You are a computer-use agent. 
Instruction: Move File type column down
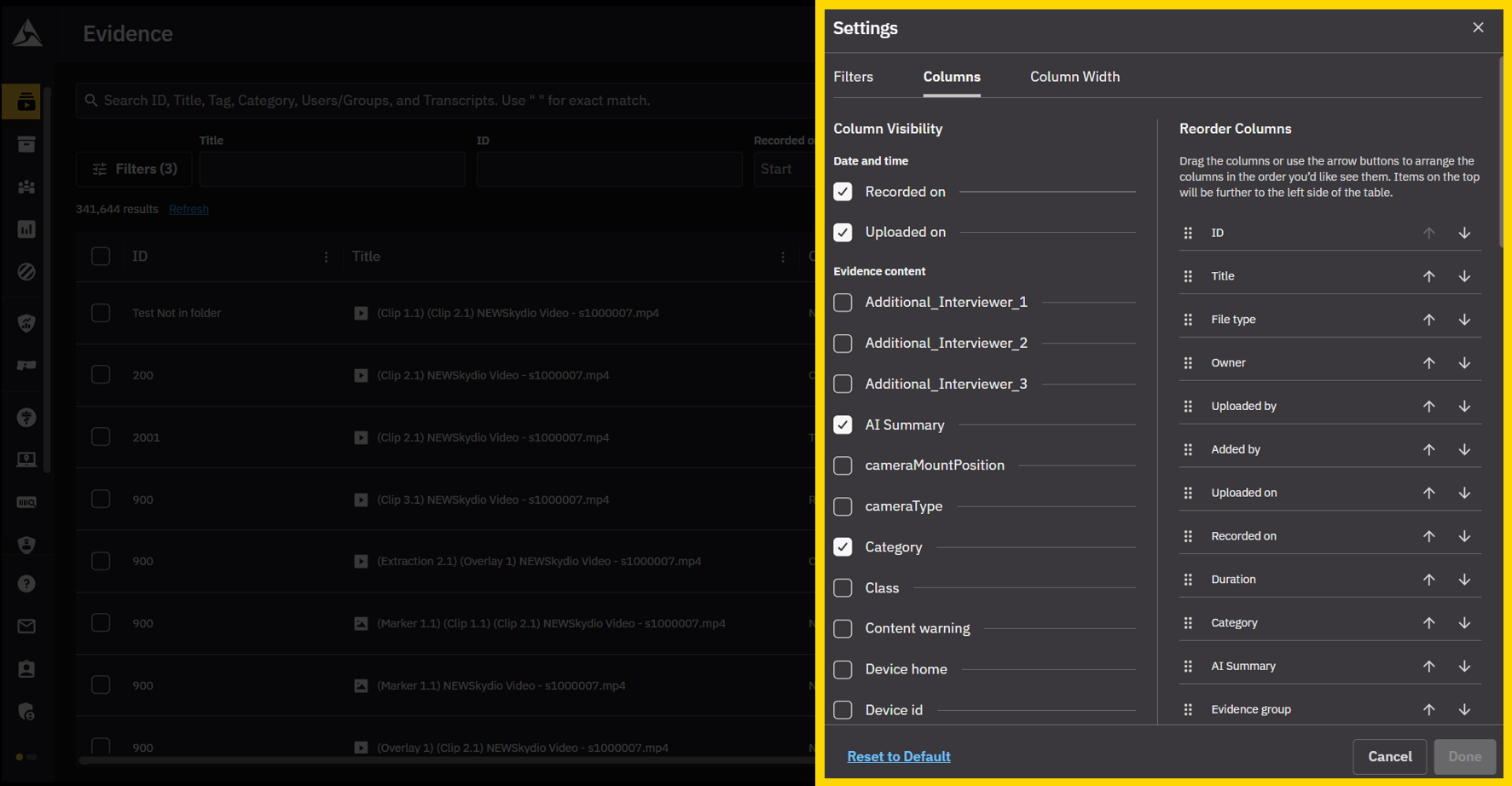[1464, 320]
